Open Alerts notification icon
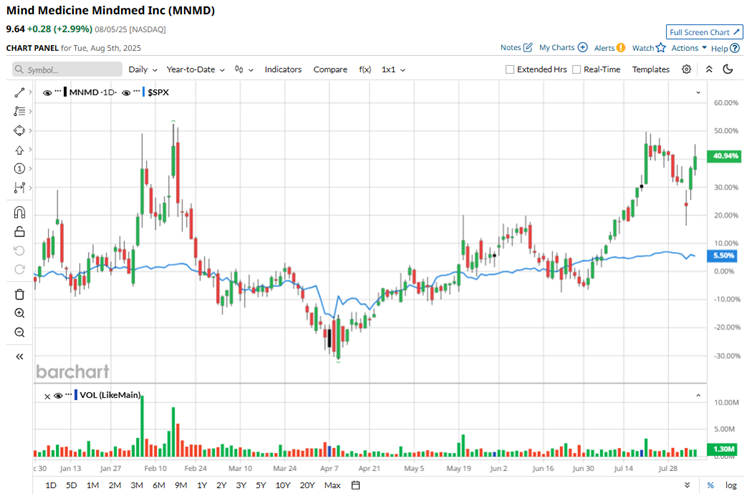 click(x=621, y=47)
